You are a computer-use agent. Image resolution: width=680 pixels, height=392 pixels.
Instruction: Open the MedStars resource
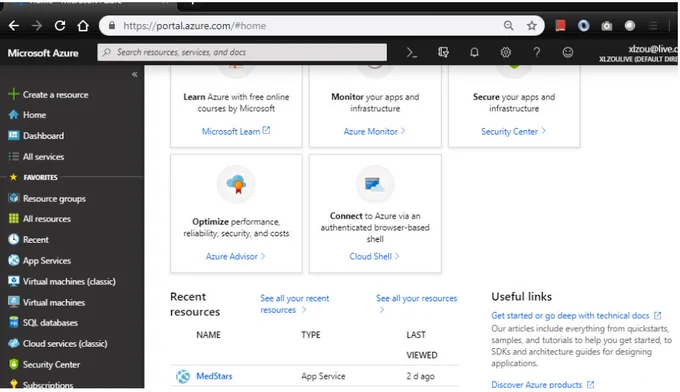click(214, 376)
